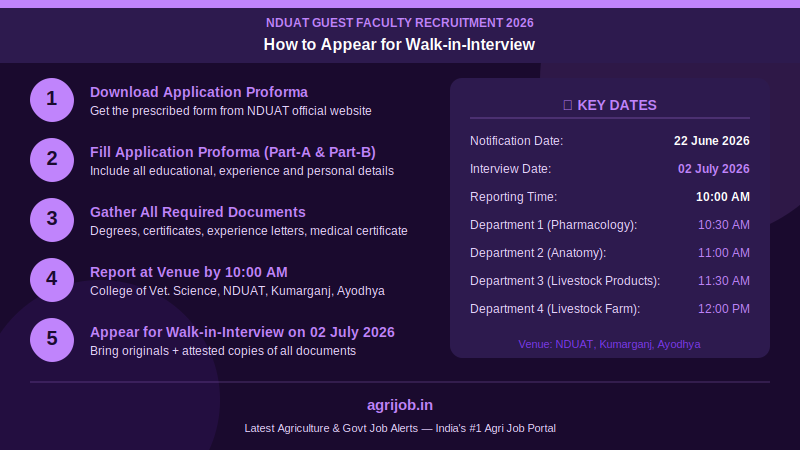The image size is (800, 450).
Task: Select 'Gather All Required Documents' heading
Action: (198, 212)
